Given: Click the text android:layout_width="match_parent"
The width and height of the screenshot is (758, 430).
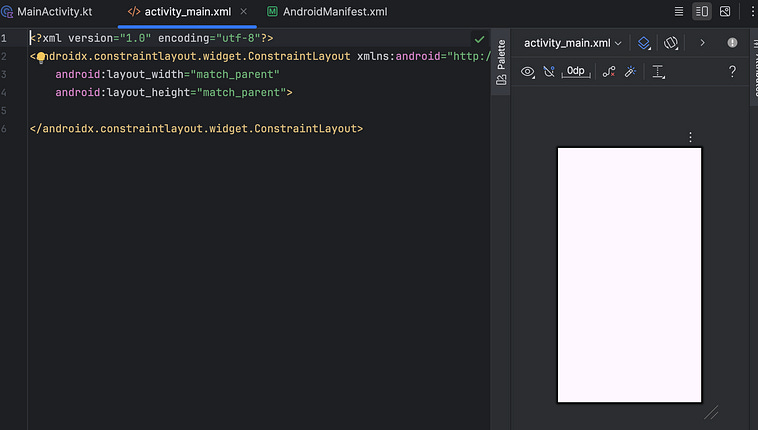Looking at the screenshot, I should [167, 74].
